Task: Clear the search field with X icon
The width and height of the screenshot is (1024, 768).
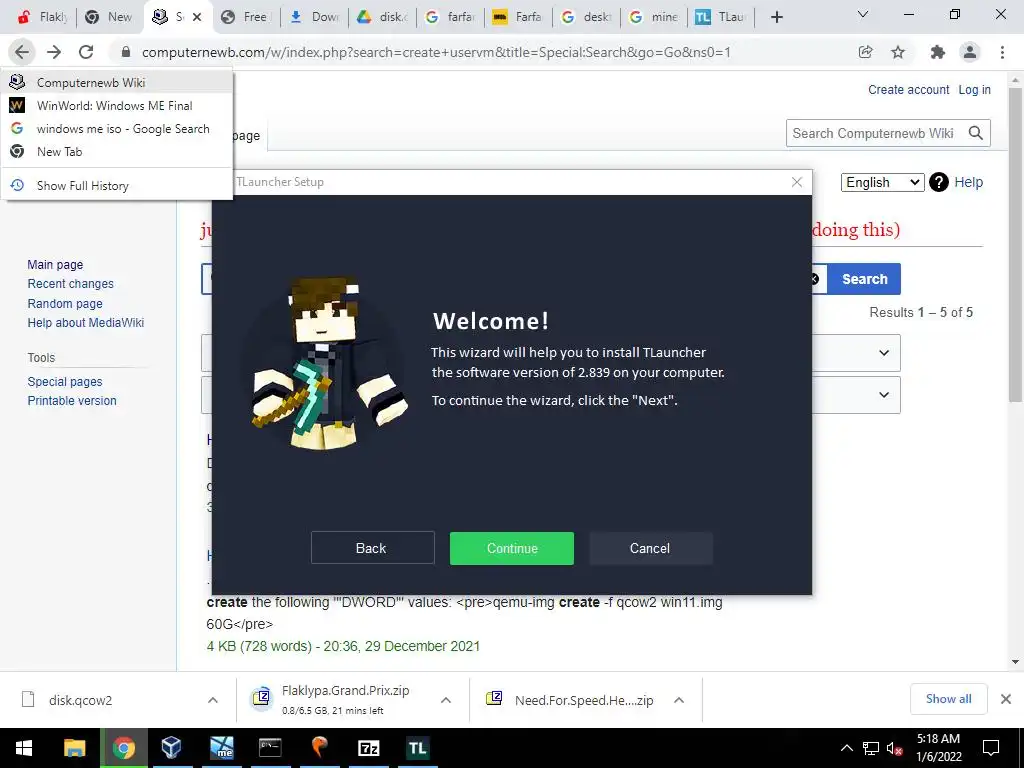Action: click(x=814, y=279)
